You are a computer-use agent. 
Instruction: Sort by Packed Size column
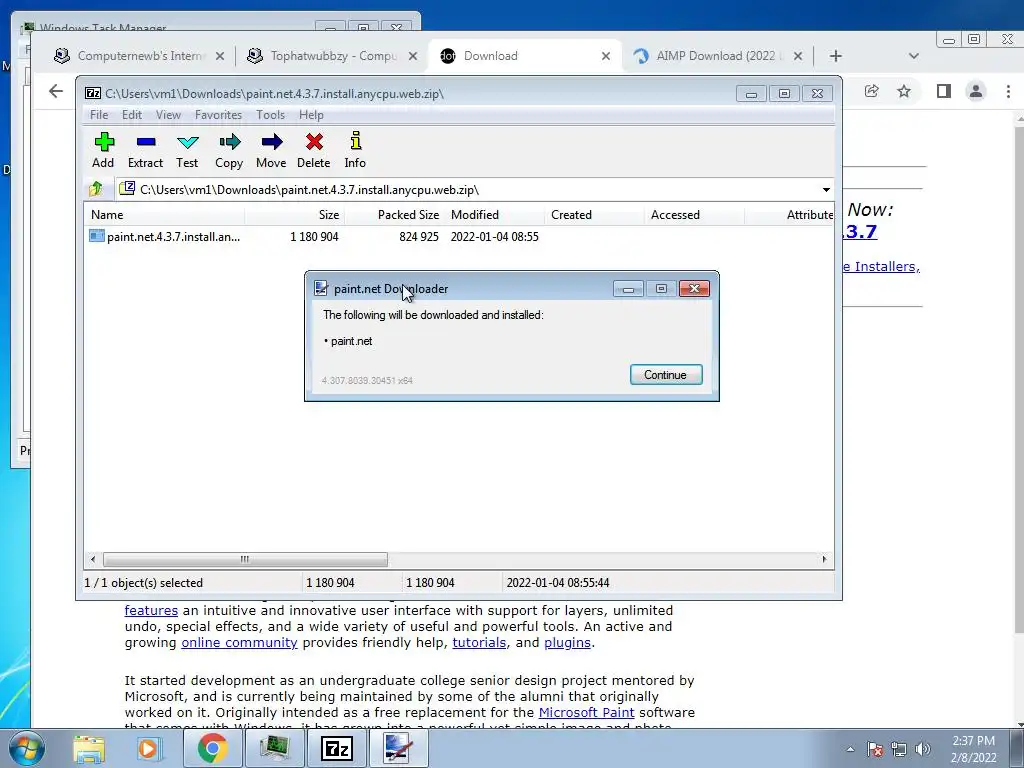(x=394, y=215)
